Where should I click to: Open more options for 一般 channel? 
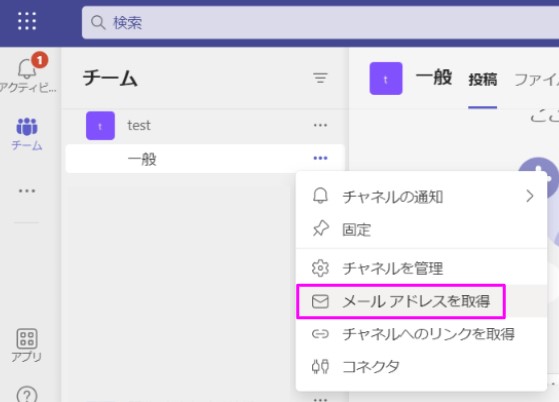pyautogui.click(x=320, y=158)
